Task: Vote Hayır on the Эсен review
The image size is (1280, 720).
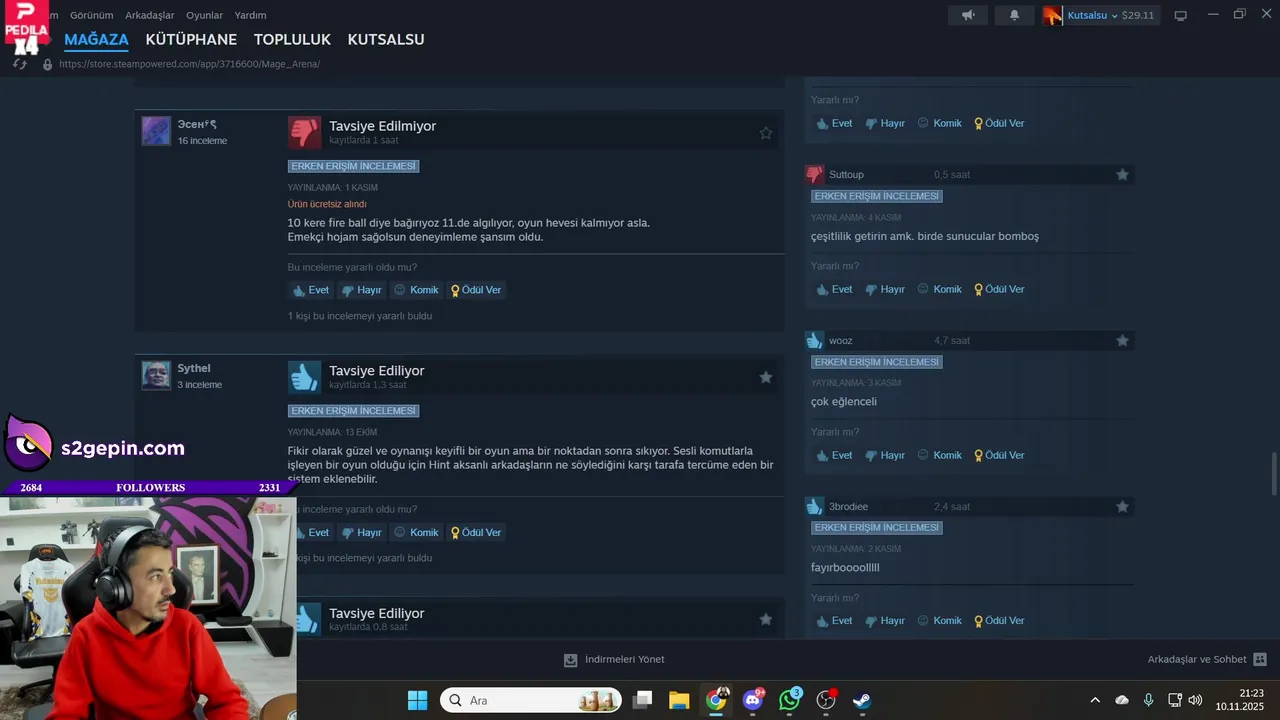Action: (x=361, y=290)
